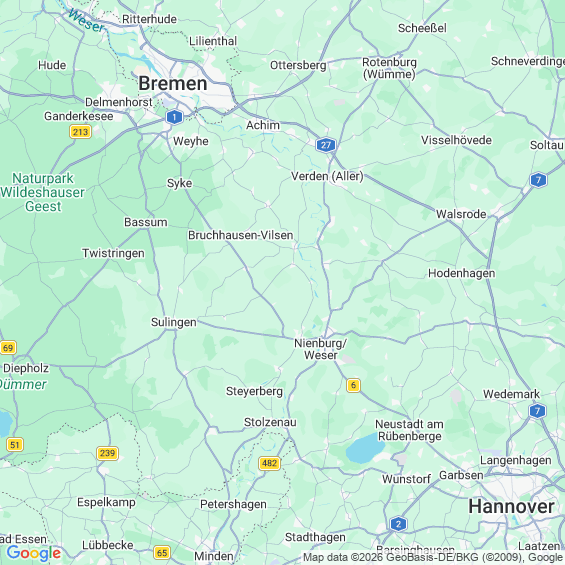Click the yellow 69 road shield near Diepholz
565x565 pixels.
pyautogui.click(x=8, y=348)
